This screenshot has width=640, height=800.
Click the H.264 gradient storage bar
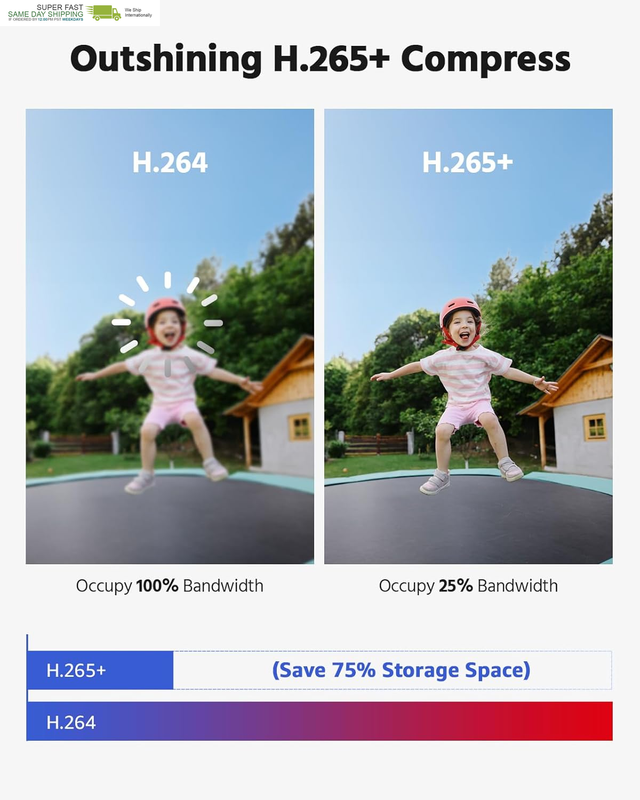click(319, 721)
